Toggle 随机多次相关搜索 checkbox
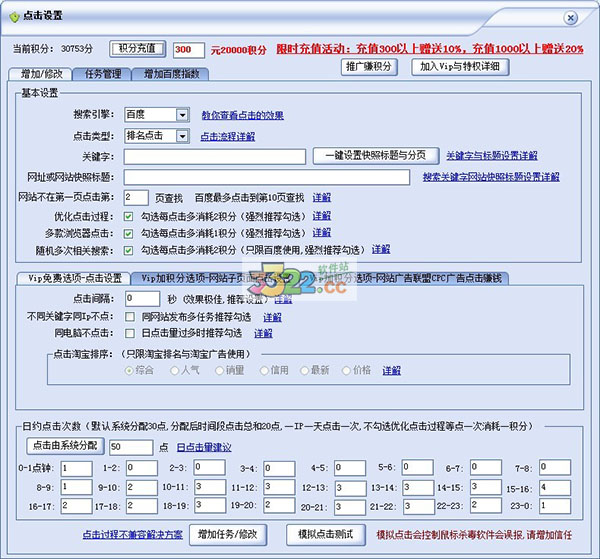The height and width of the screenshot is (559, 600). coord(129,251)
